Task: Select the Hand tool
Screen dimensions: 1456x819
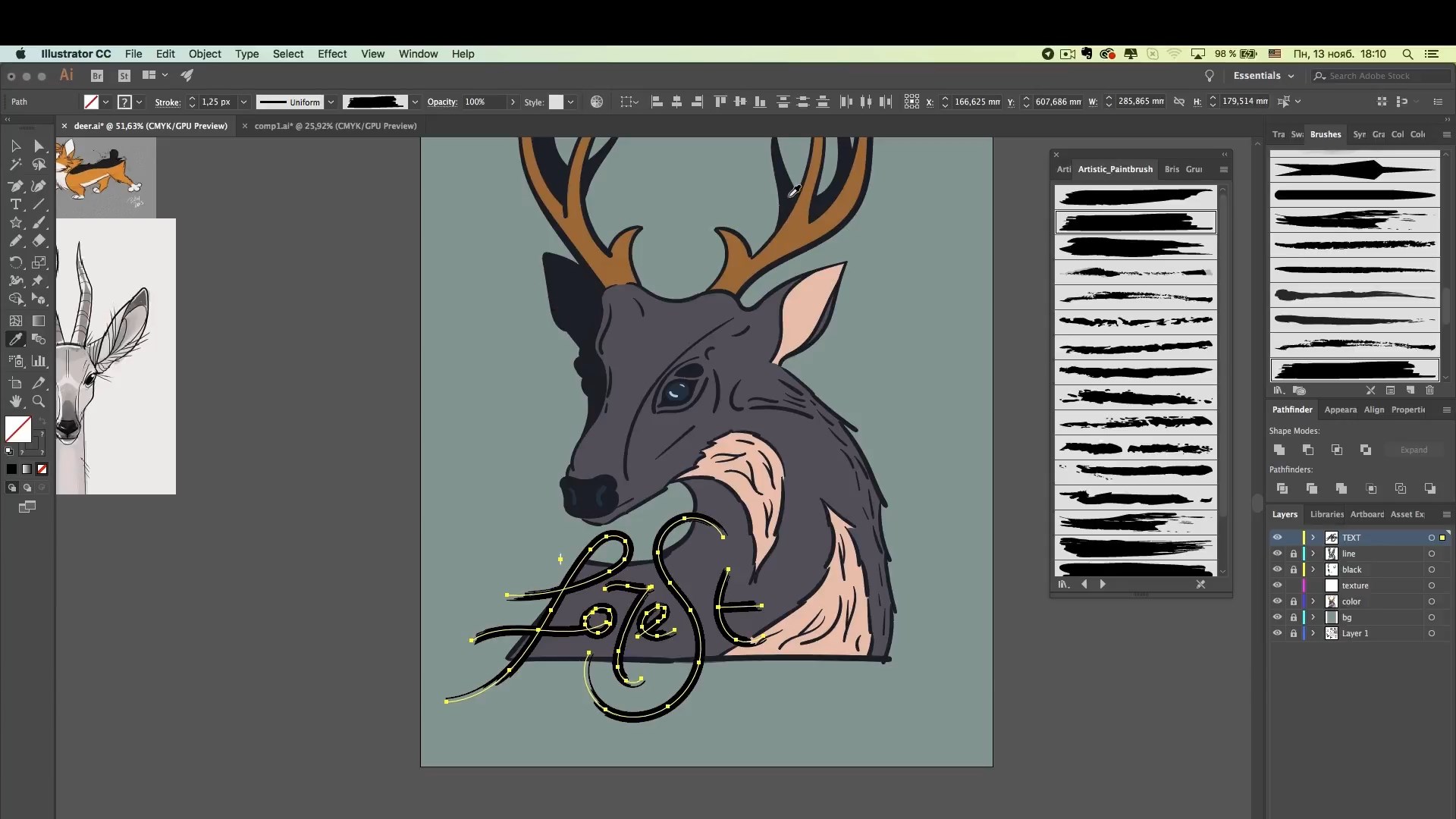Action: point(15,401)
